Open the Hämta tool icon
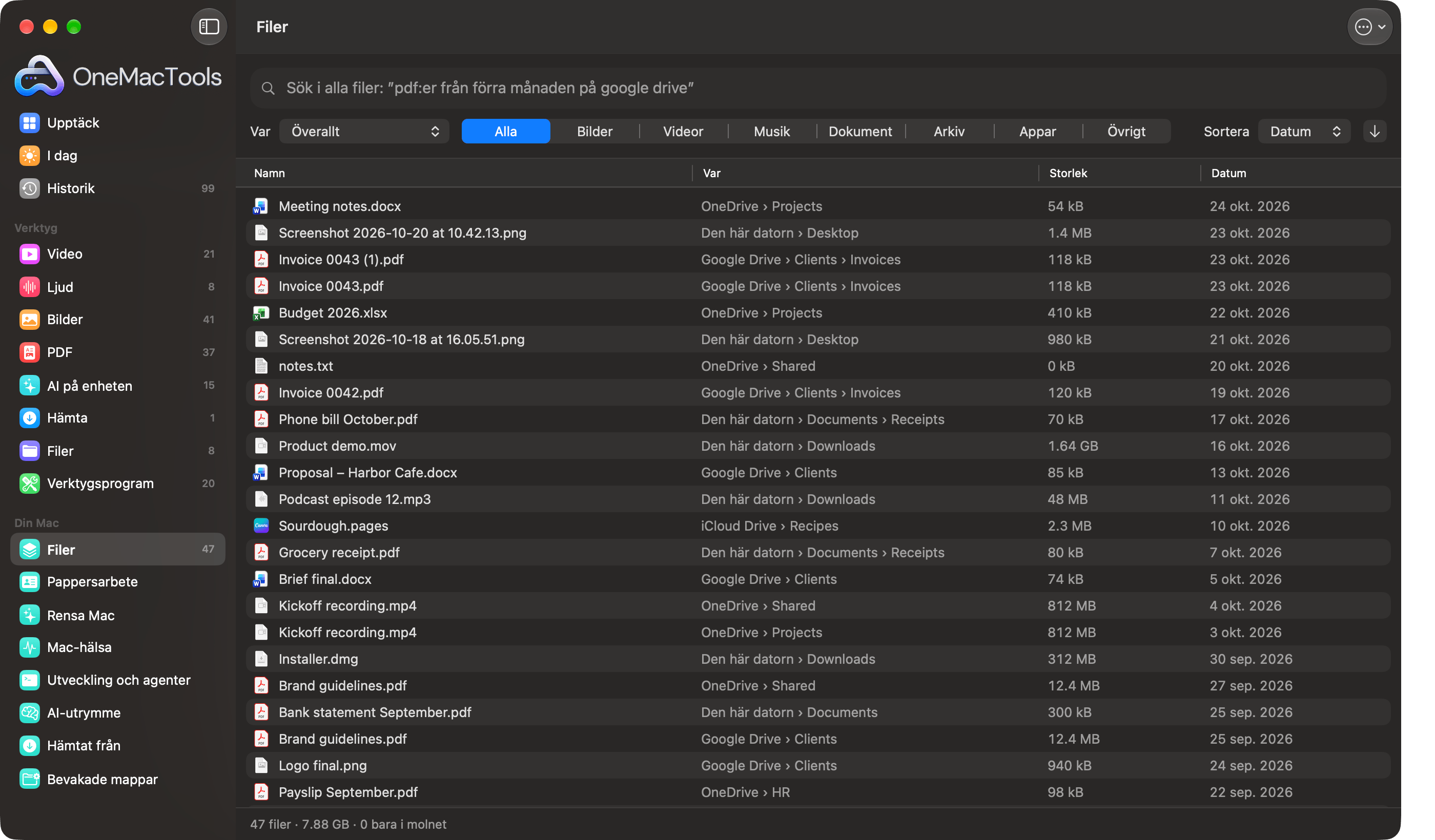 click(30, 418)
